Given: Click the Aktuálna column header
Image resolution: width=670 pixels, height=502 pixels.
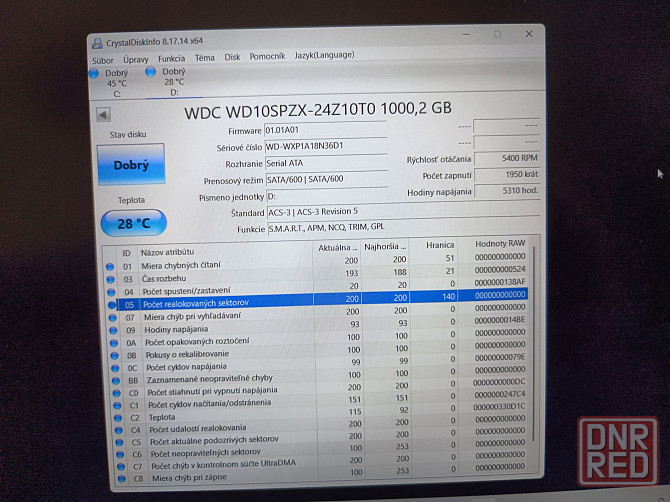Looking at the screenshot, I should tap(338, 247).
